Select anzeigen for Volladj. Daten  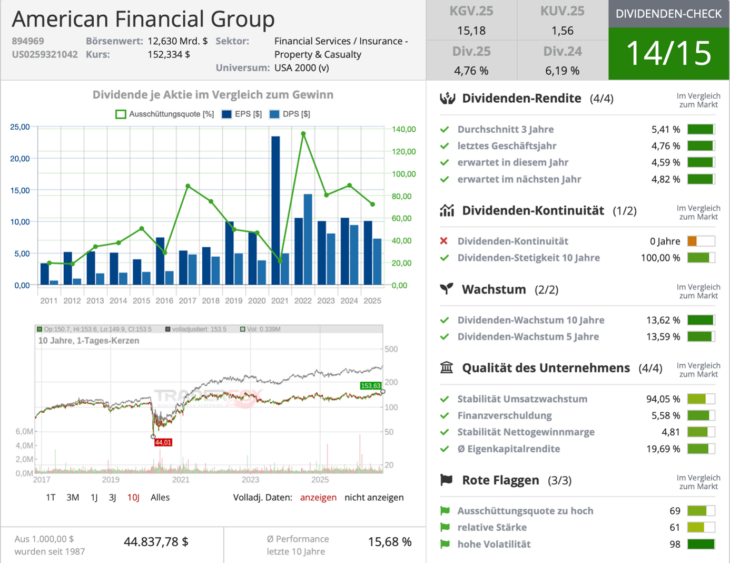coord(318,497)
